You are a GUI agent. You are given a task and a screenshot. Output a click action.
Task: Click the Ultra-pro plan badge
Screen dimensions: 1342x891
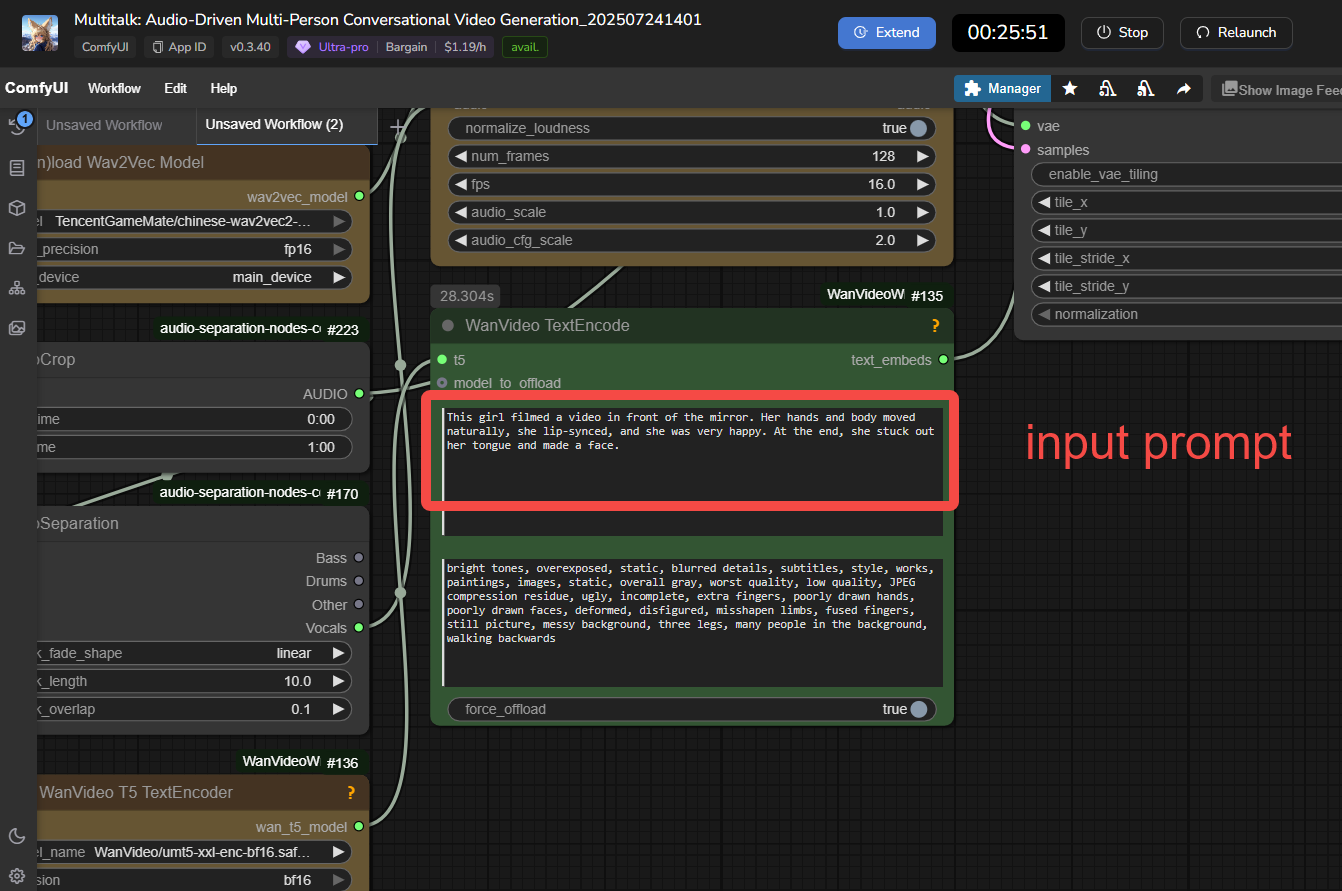[333, 47]
